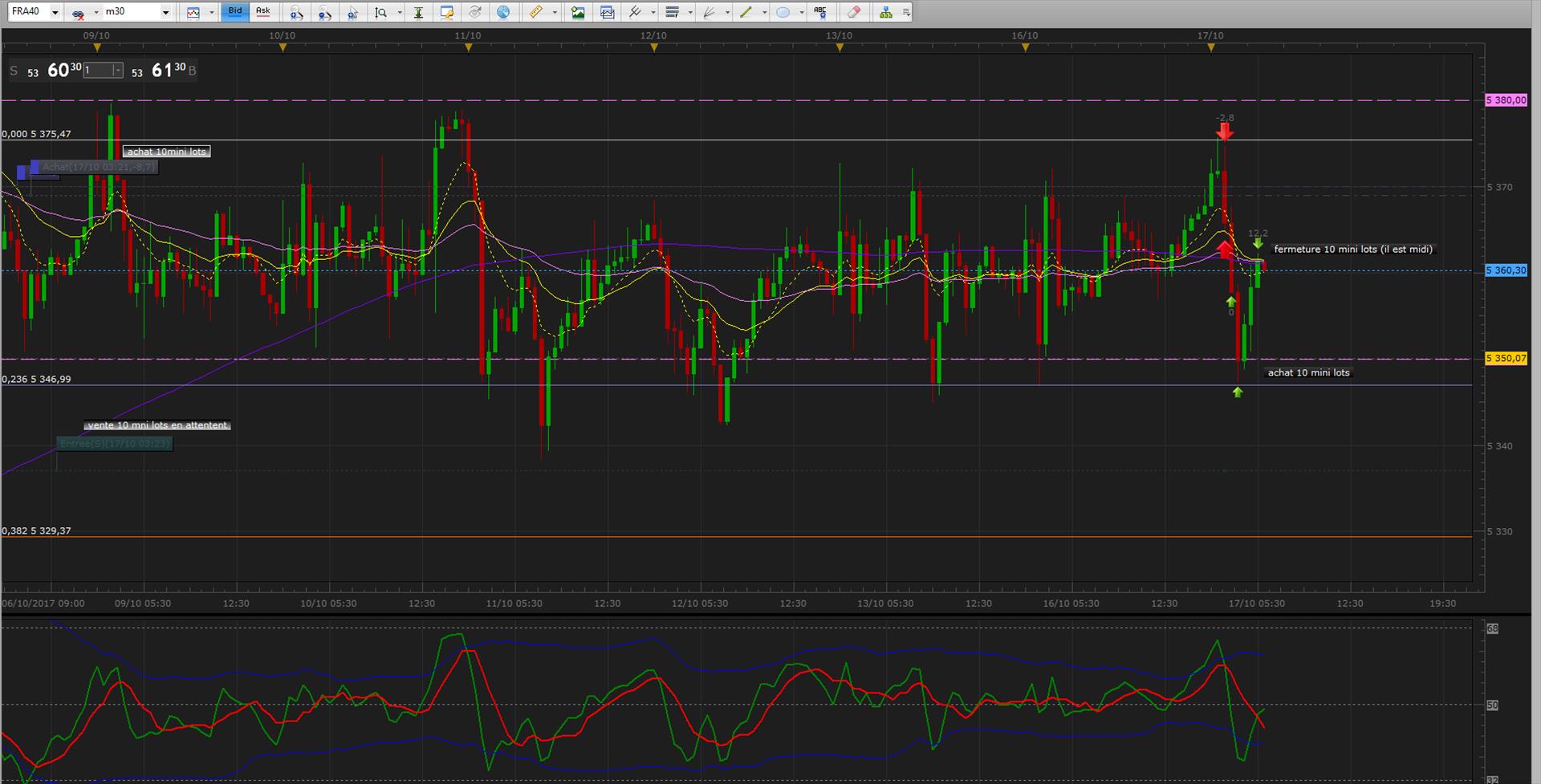Image resolution: width=1541 pixels, height=784 pixels.
Task: Select the eraser tool in toolbar
Action: point(854,13)
